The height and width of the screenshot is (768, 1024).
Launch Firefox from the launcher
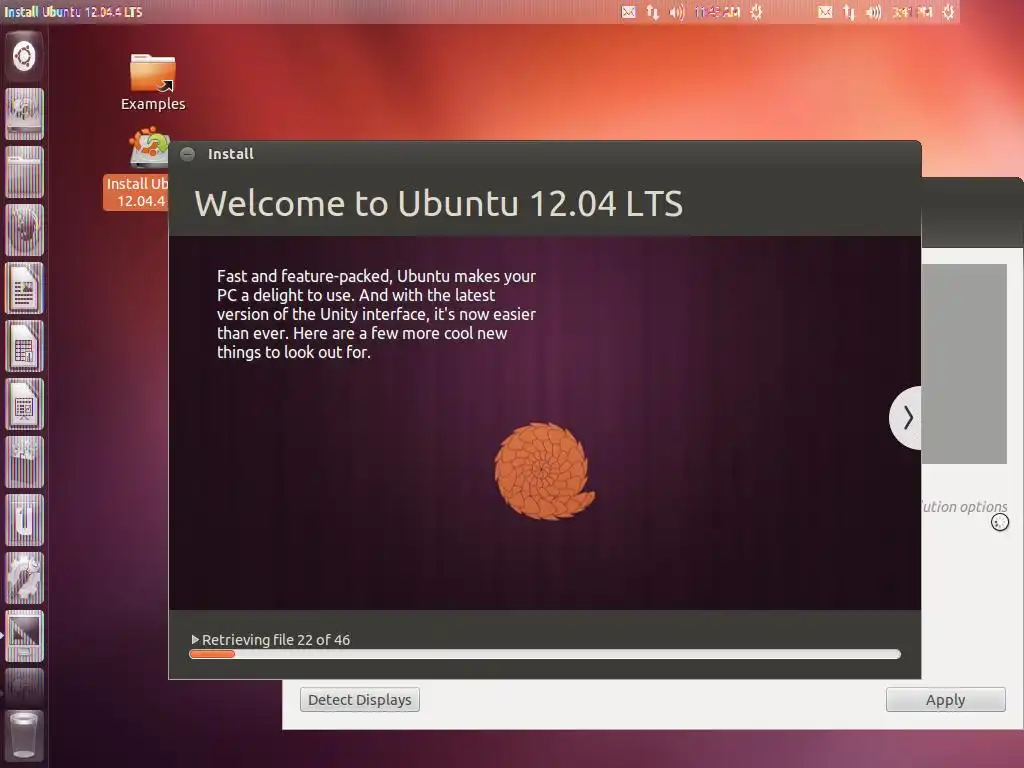(24, 230)
